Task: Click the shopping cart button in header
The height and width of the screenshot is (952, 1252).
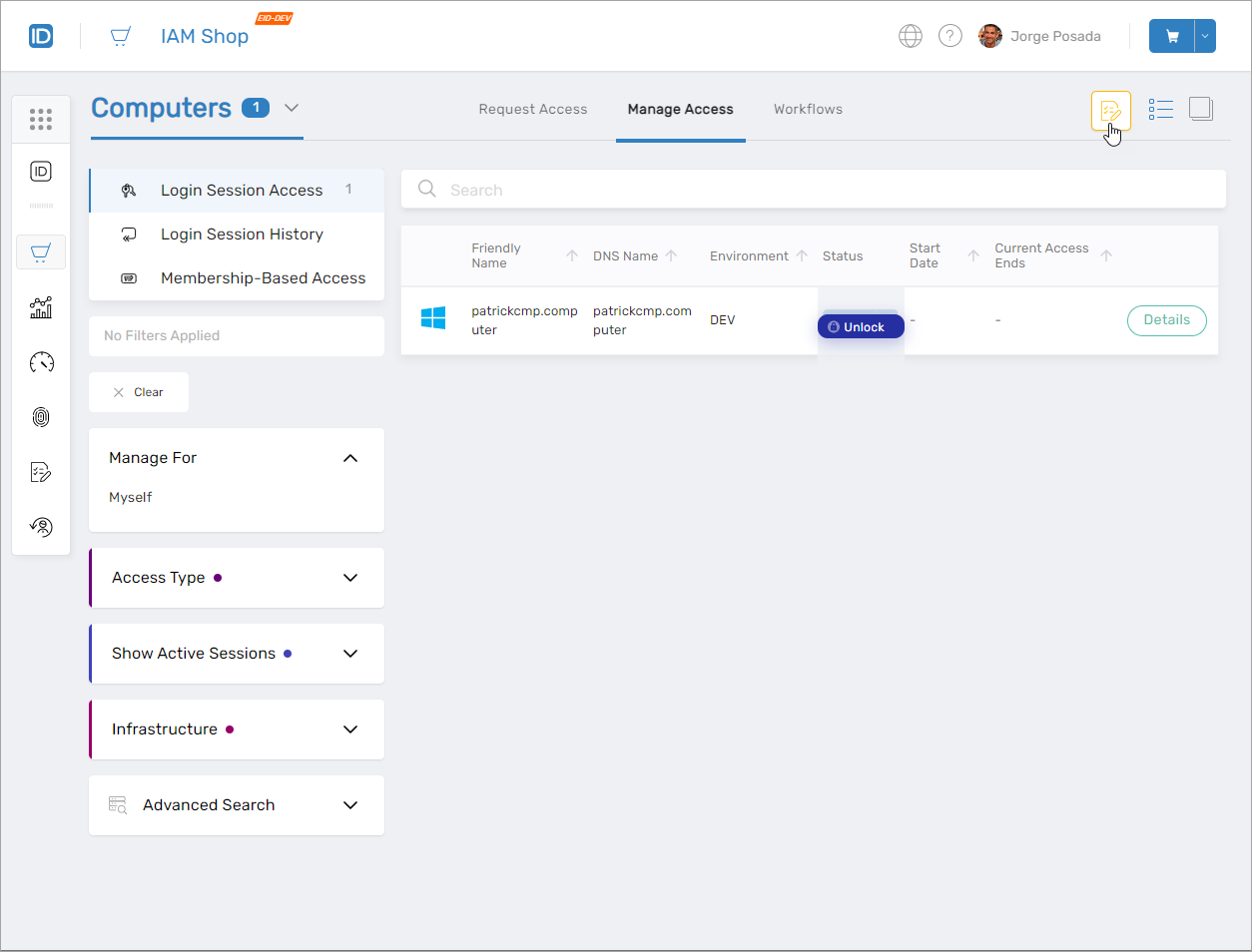Action: tap(1172, 36)
